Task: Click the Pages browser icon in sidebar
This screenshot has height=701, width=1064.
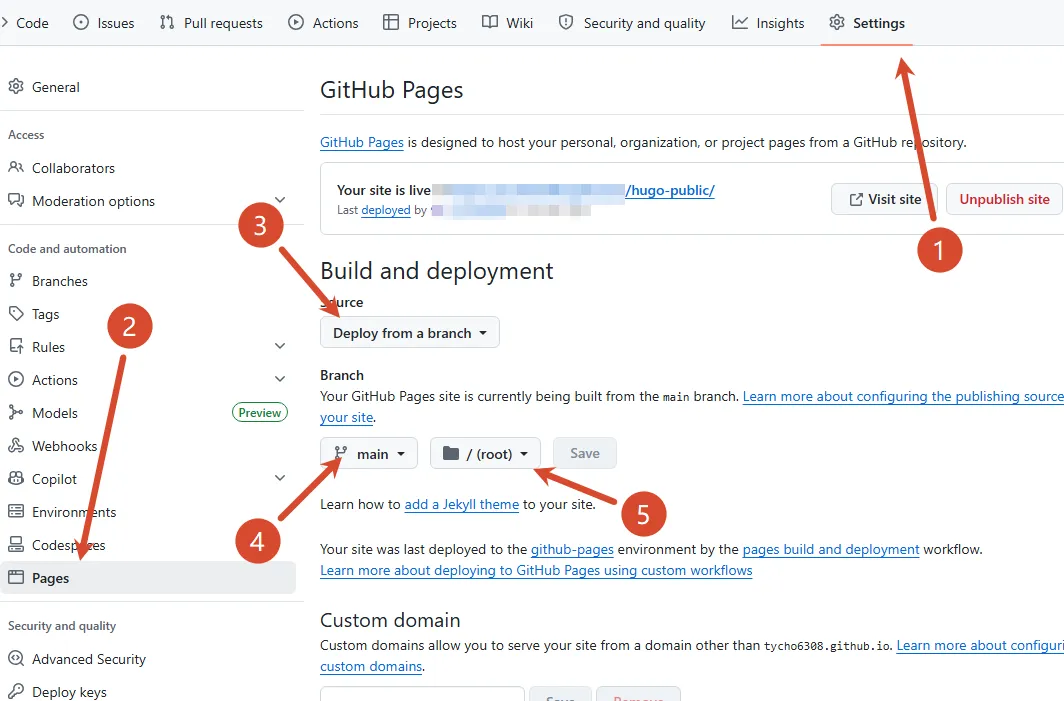Action: click(16, 577)
